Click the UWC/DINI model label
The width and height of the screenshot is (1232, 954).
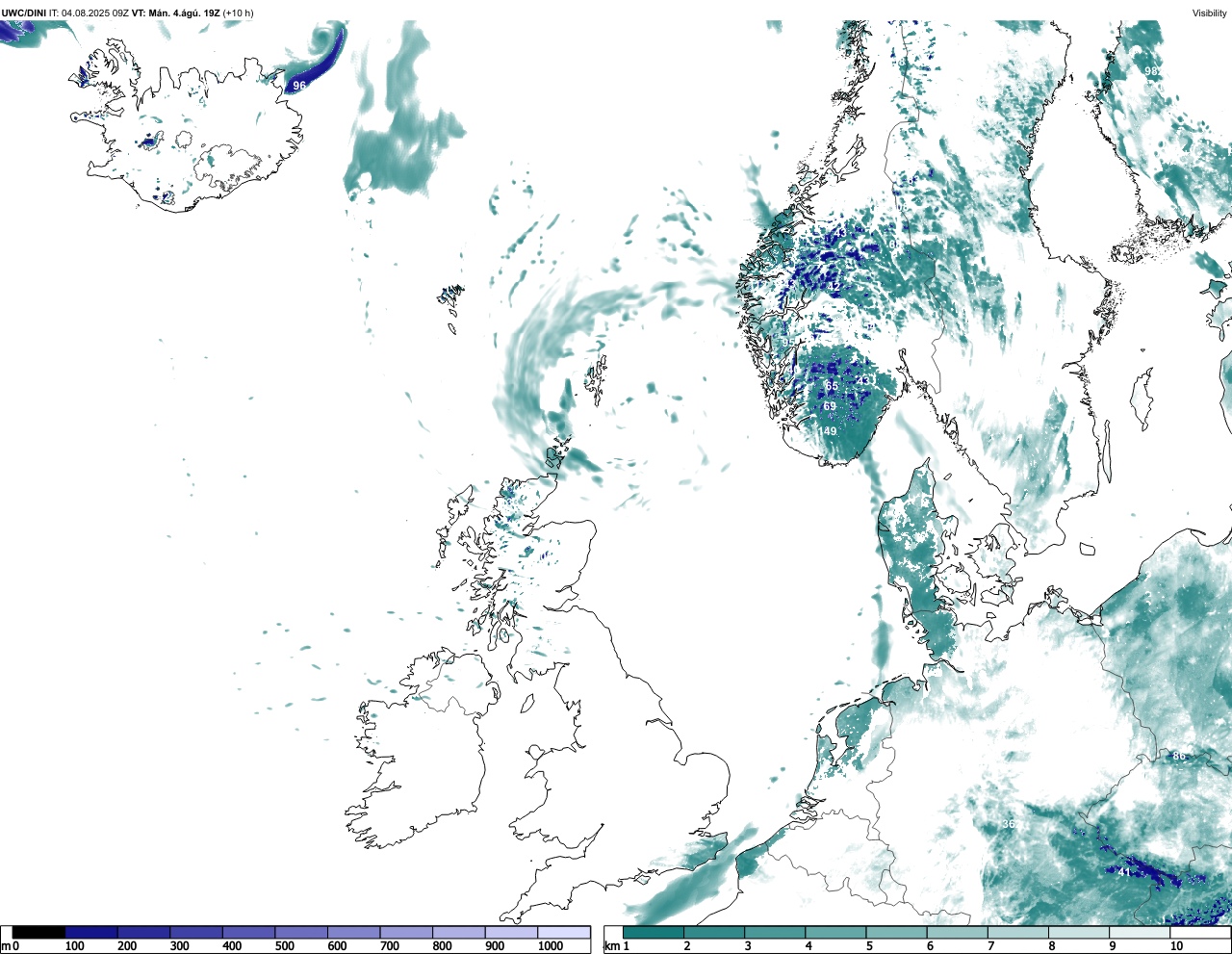coord(23,13)
